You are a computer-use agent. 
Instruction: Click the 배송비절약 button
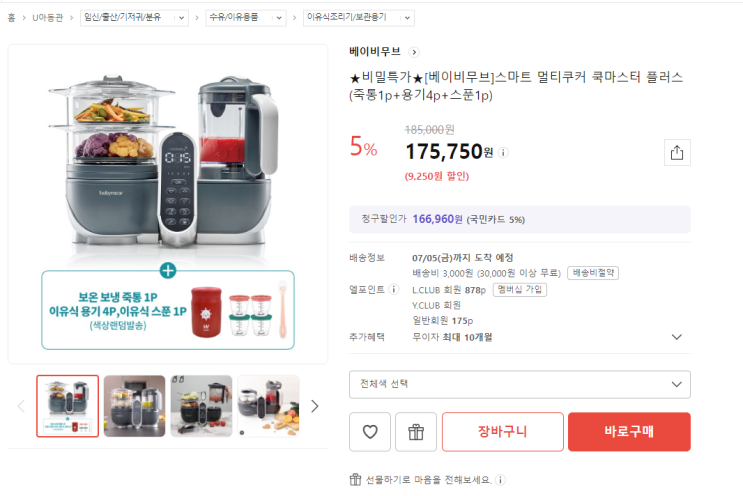click(594, 273)
